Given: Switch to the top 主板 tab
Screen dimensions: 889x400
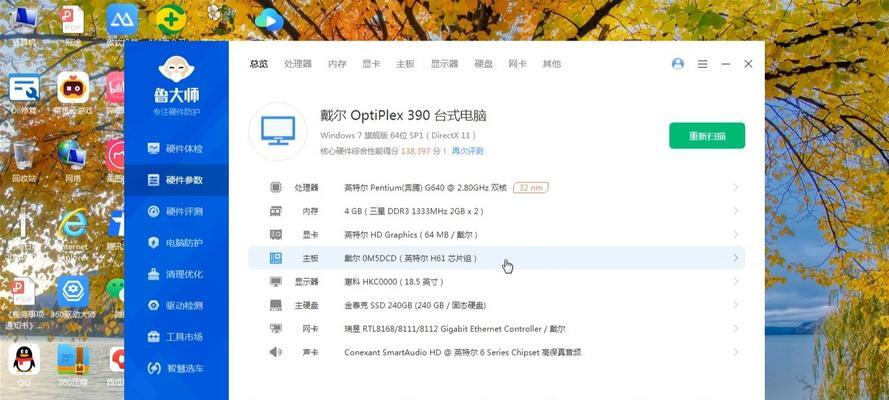Looking at the screenshot, I should 405,64.
